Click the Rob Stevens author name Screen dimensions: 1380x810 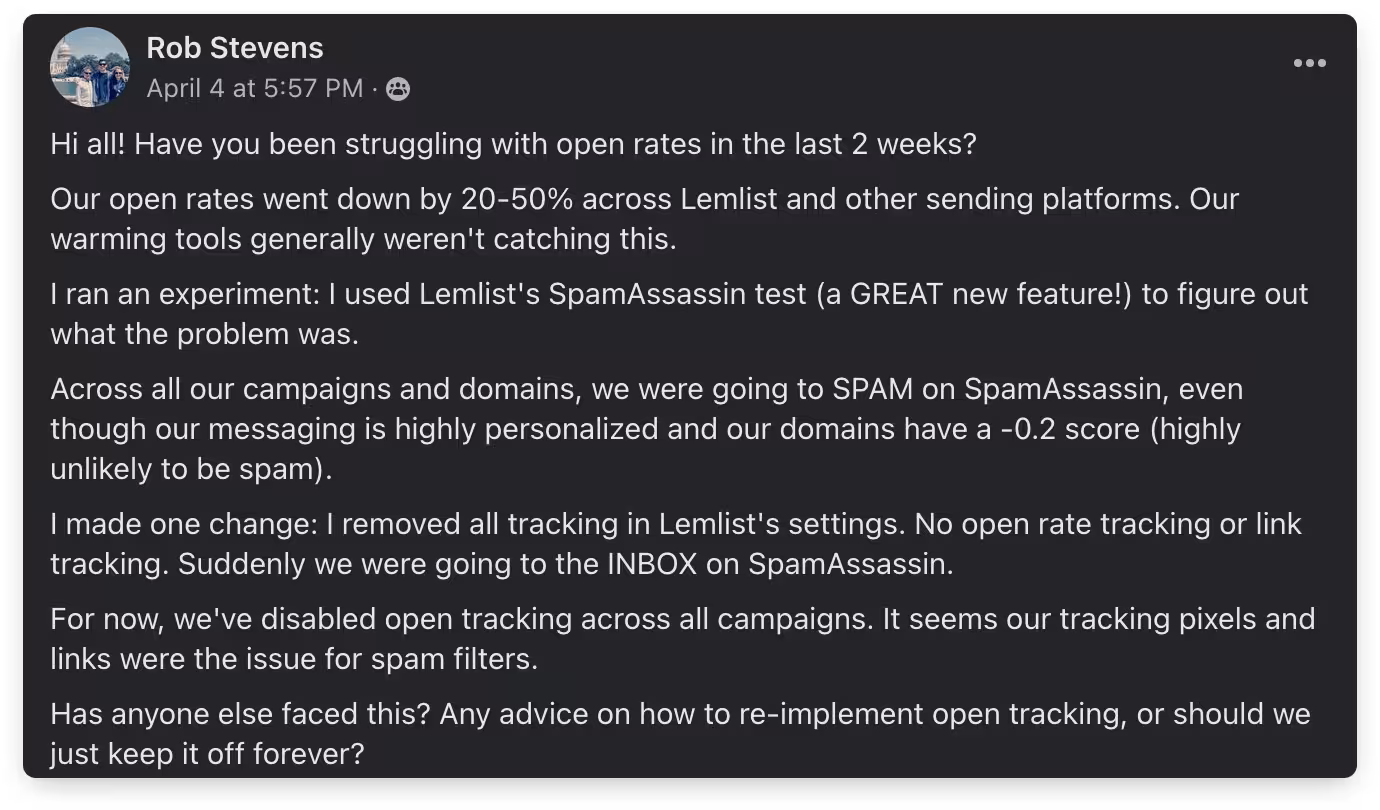(235, 47)
